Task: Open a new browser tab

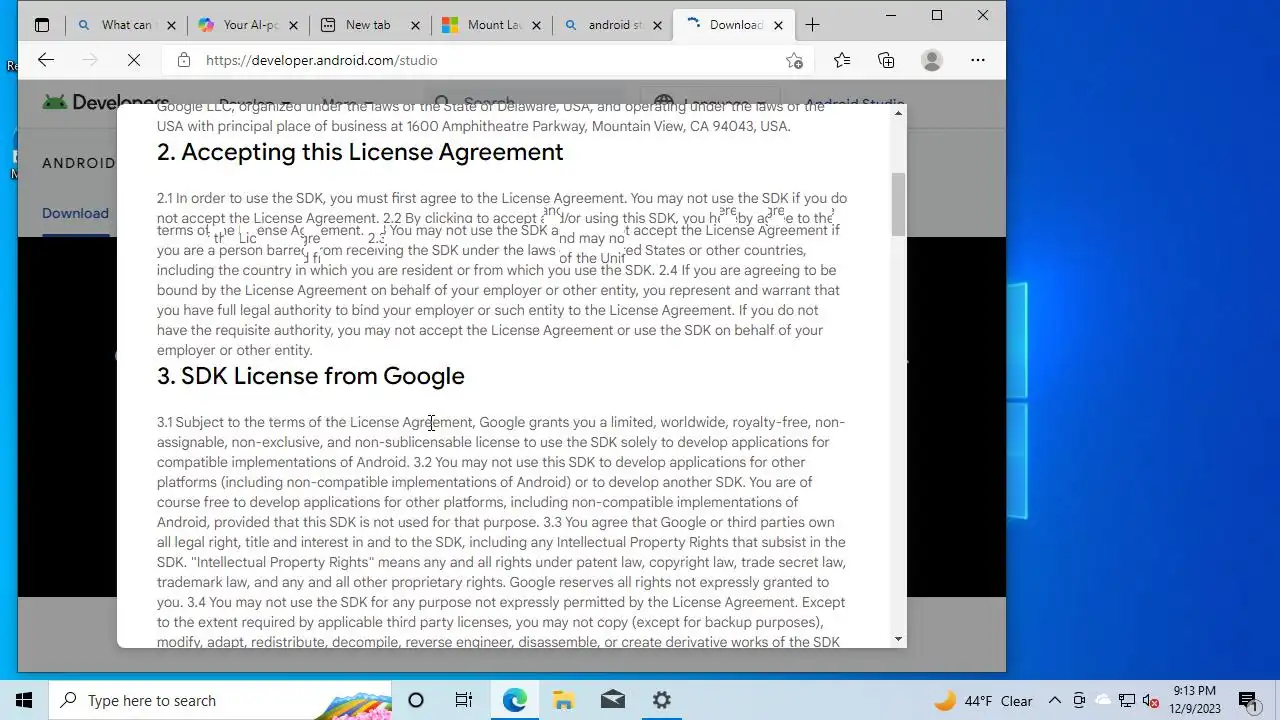Action: pyautogui.click(x=812, y=25)
